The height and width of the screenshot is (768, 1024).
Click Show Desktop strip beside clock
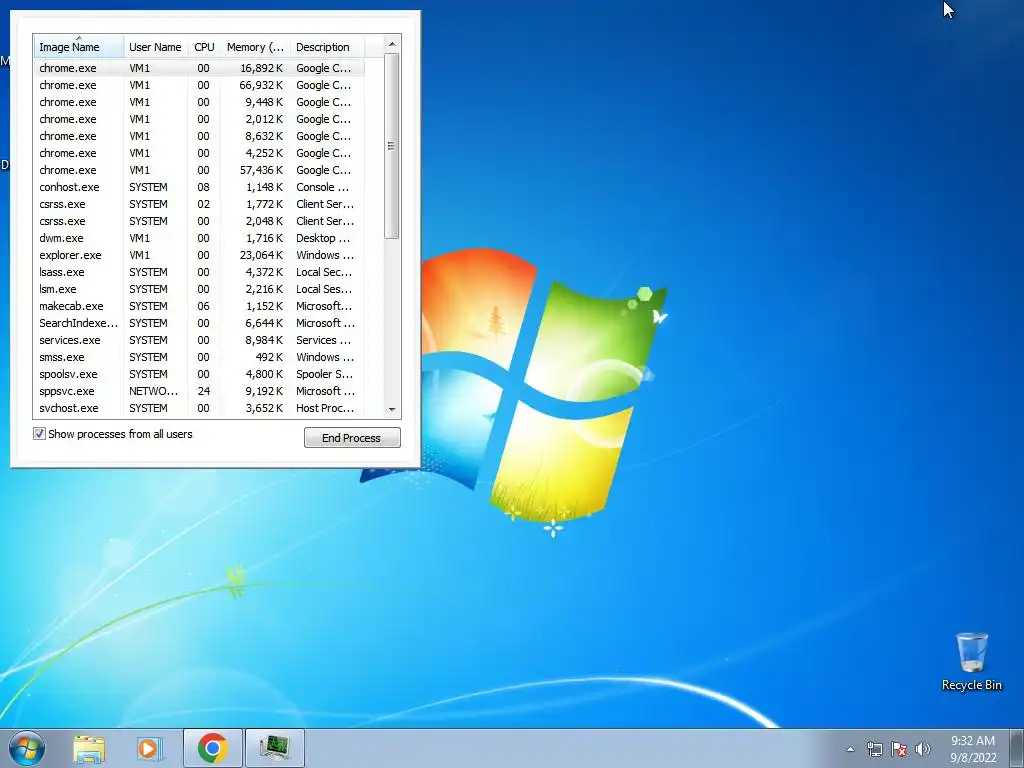click(x=1017, y=748)
